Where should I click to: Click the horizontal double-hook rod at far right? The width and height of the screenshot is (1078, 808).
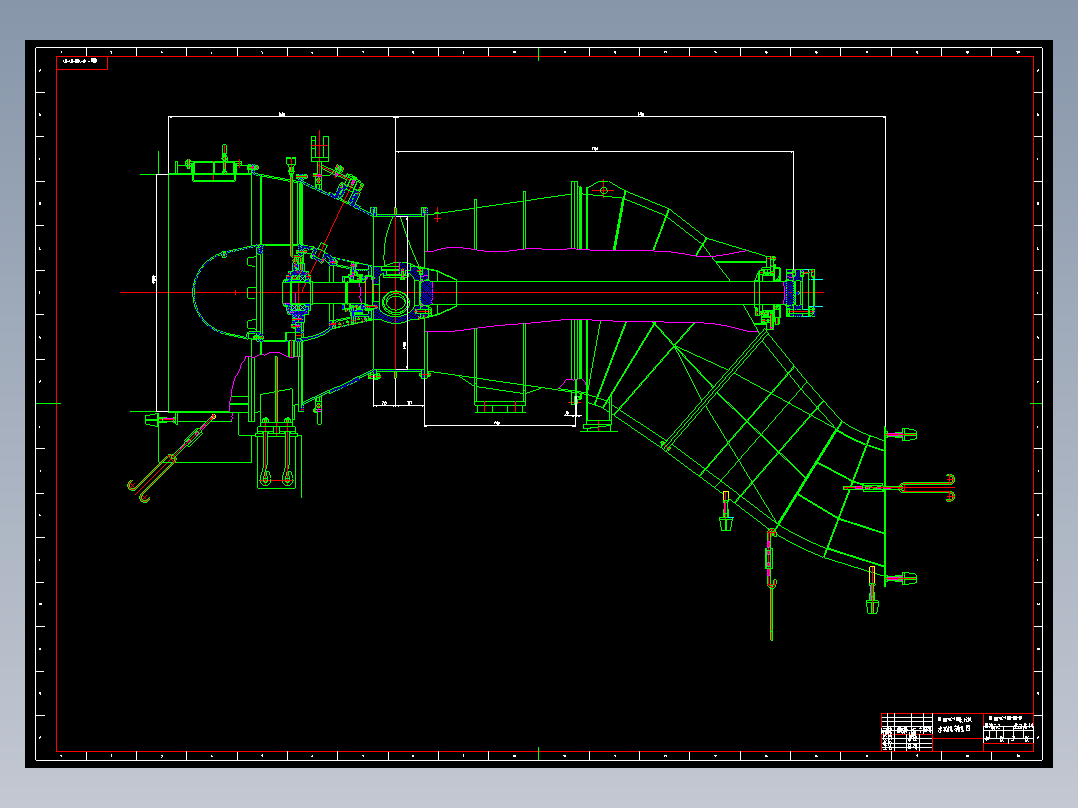(900, 488)
